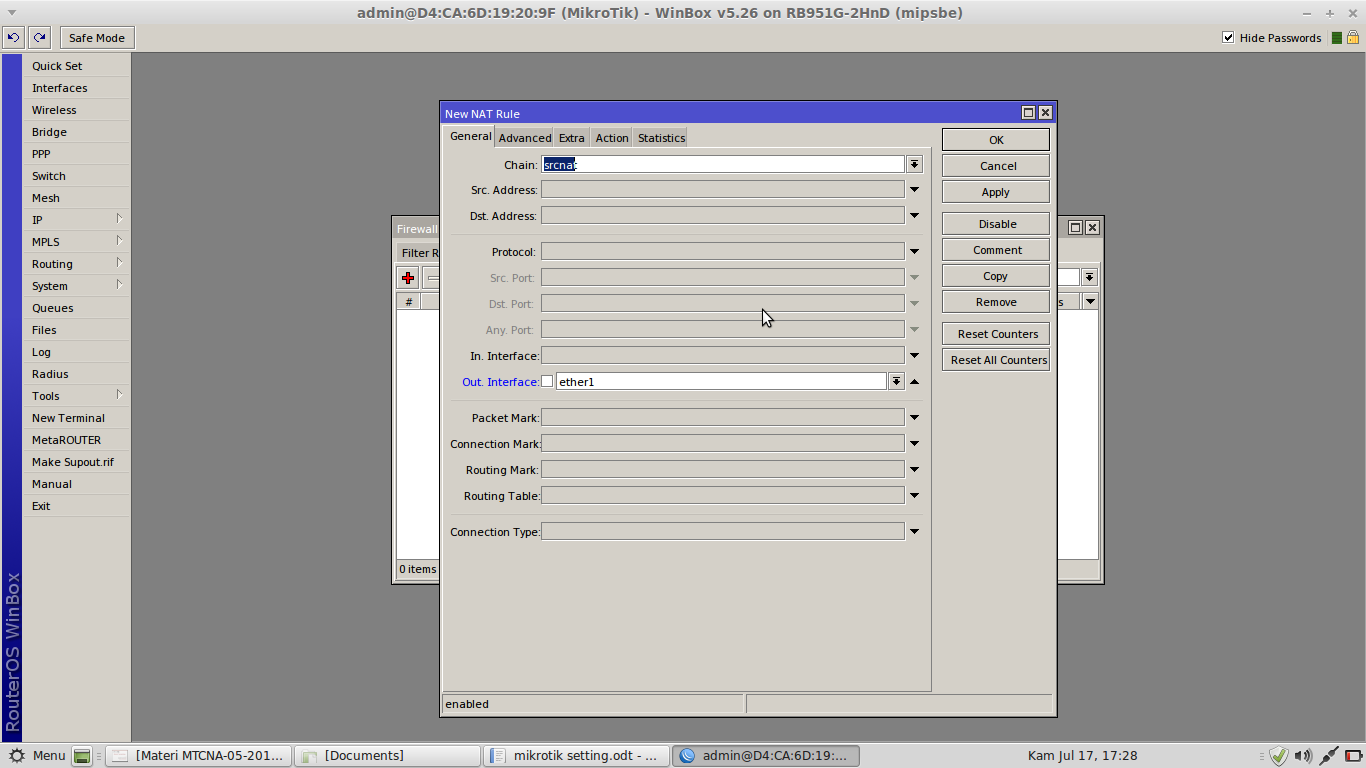Screen dimensions: 1366x768
Task: Expand the Routing Table field
Action: [x=914, y=495]
